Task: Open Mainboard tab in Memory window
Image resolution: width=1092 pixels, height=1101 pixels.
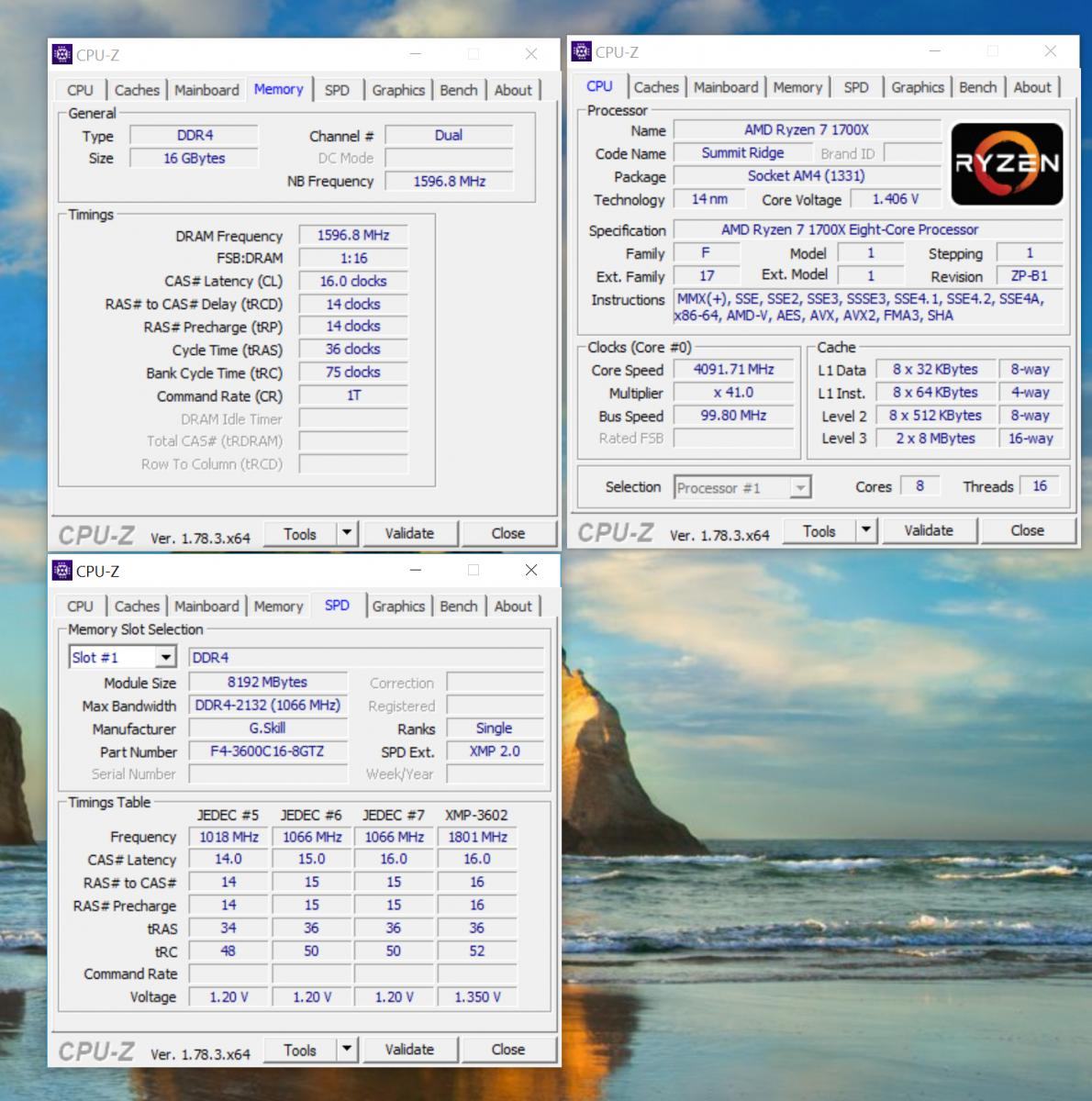Action: [206, 90]
